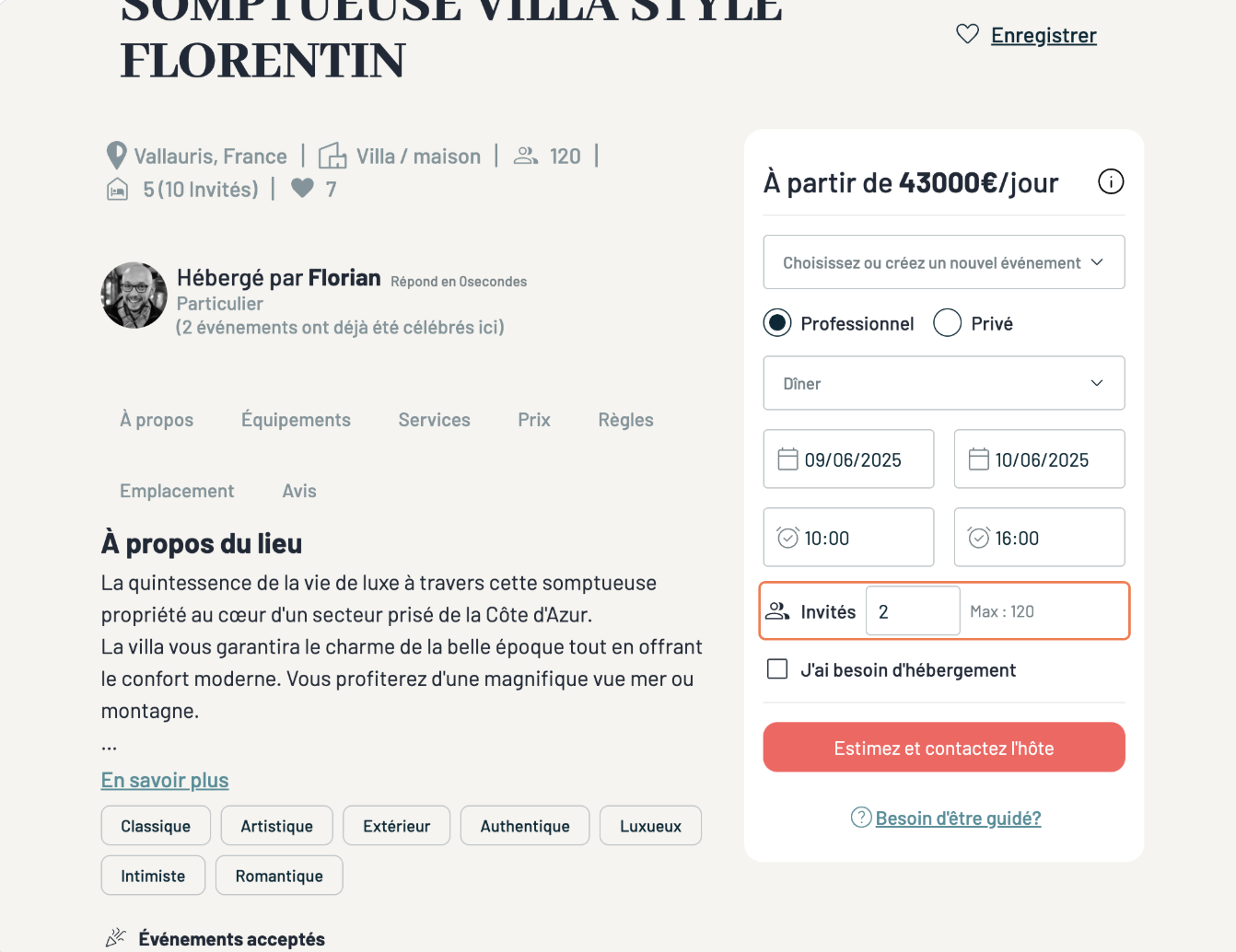
Task: Check the J'ai besoin d'hébergement box
Action: pos(777,669)
